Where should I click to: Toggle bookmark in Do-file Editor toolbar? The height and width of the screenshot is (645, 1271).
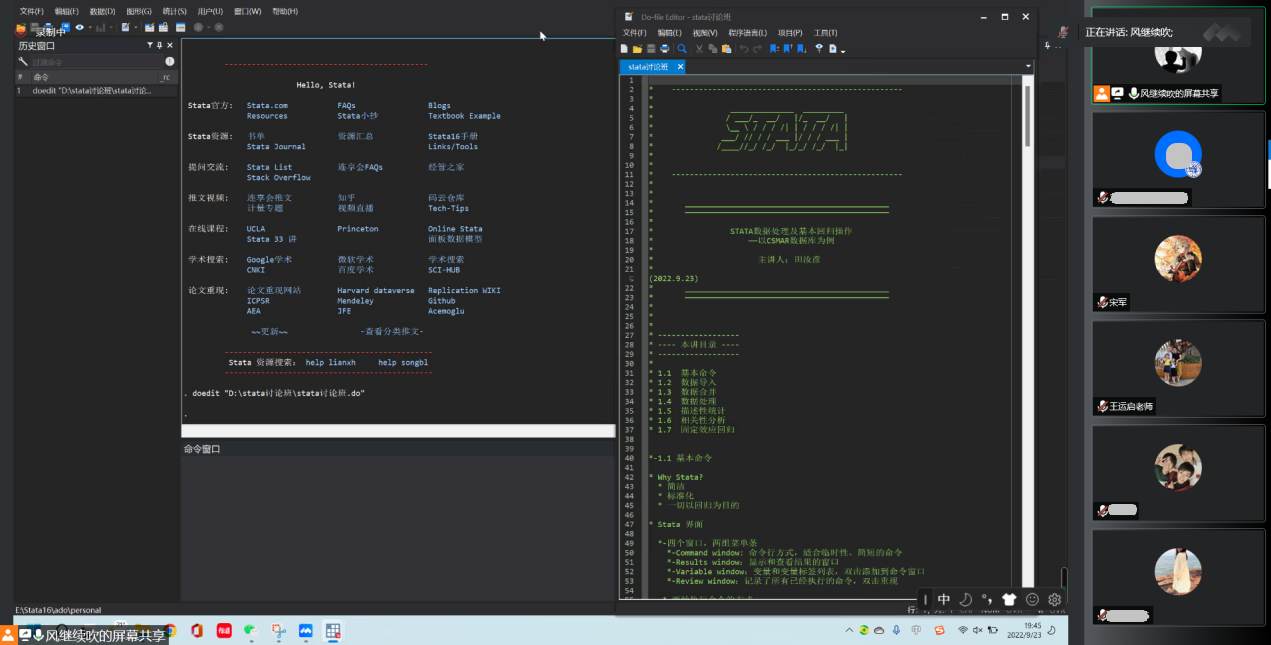pyautogui.click(x=775, y=48)
